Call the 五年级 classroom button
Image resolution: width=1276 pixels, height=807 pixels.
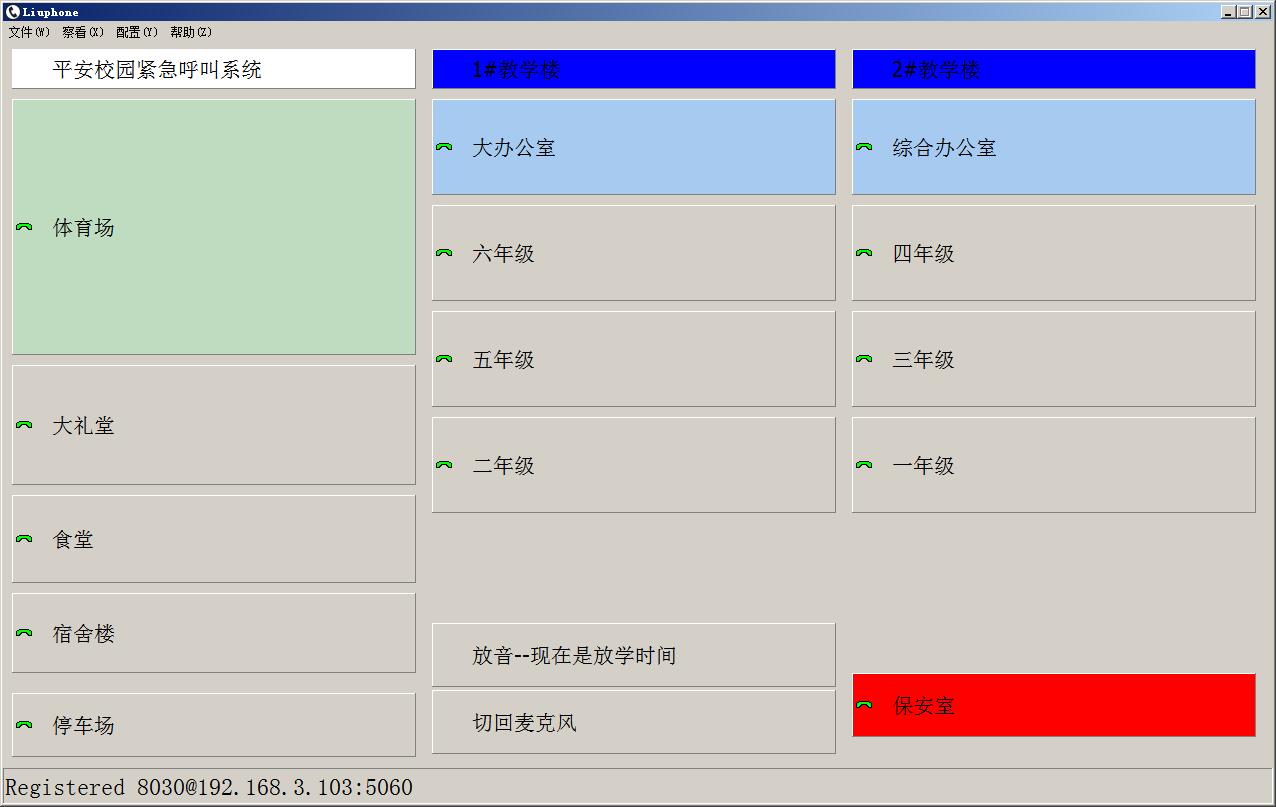(x=634, y=359)
